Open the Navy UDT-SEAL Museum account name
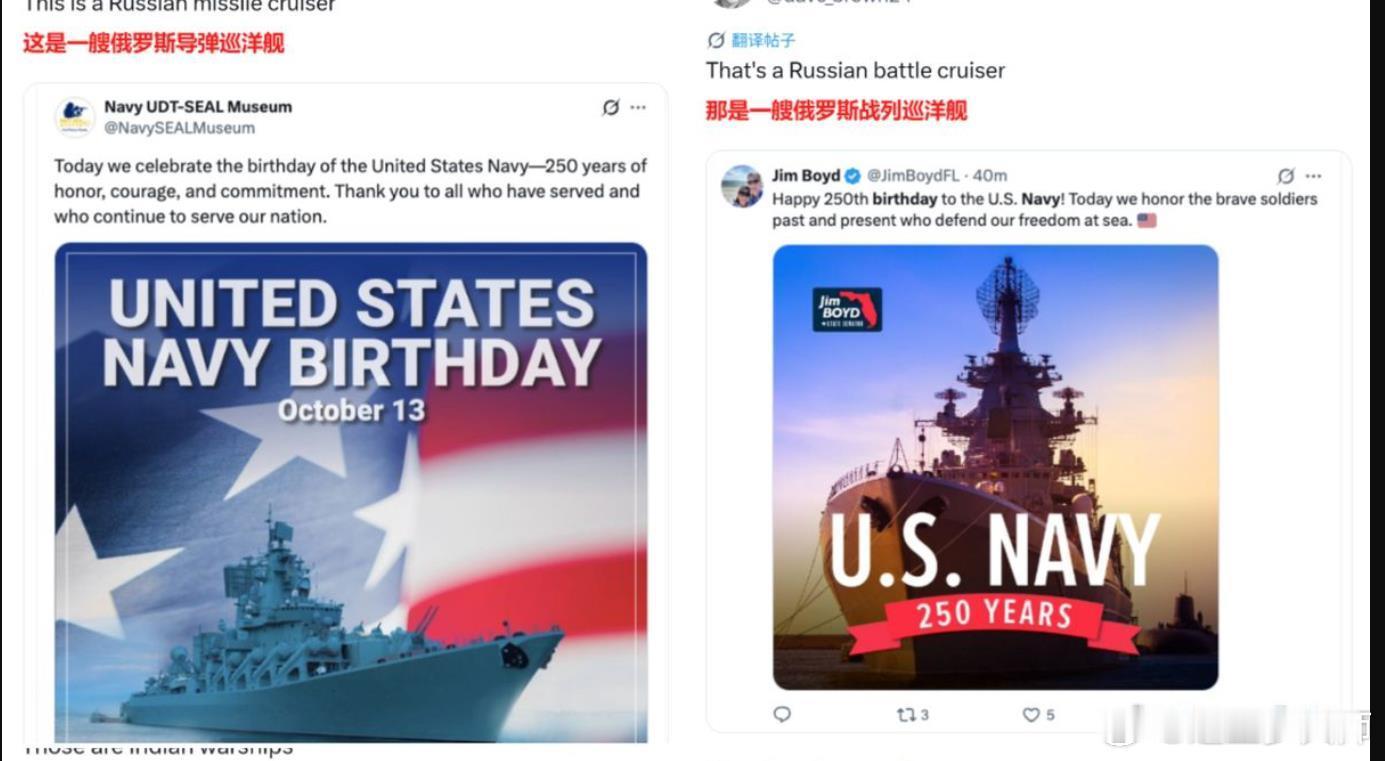 (x=198, y=107)
